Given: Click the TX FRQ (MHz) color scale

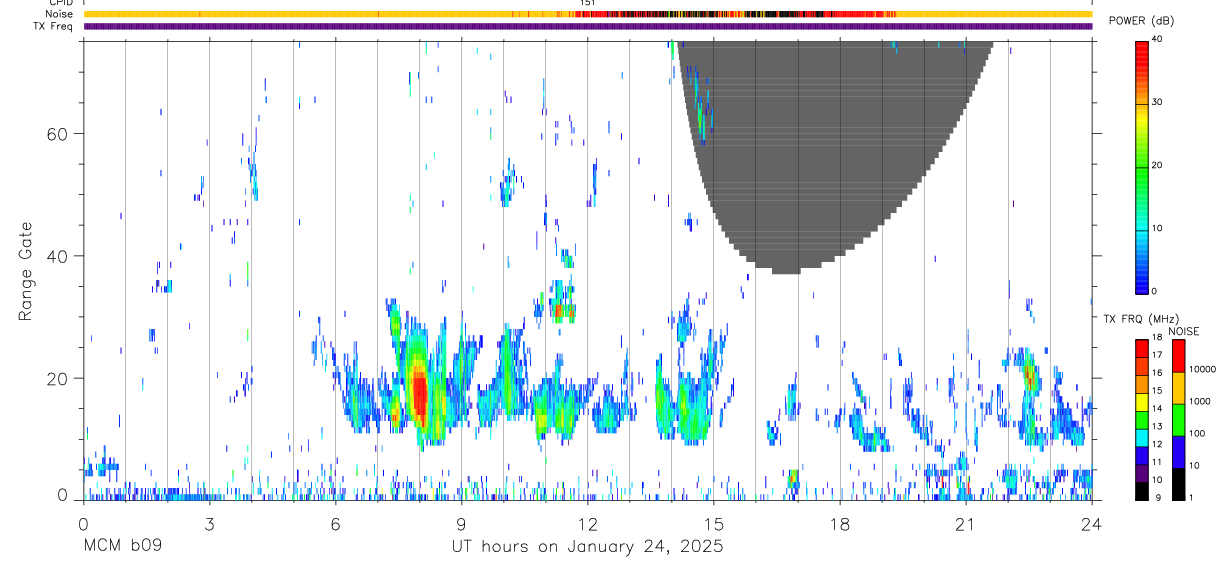Looking at the screenshot, I should point(1142,418).
